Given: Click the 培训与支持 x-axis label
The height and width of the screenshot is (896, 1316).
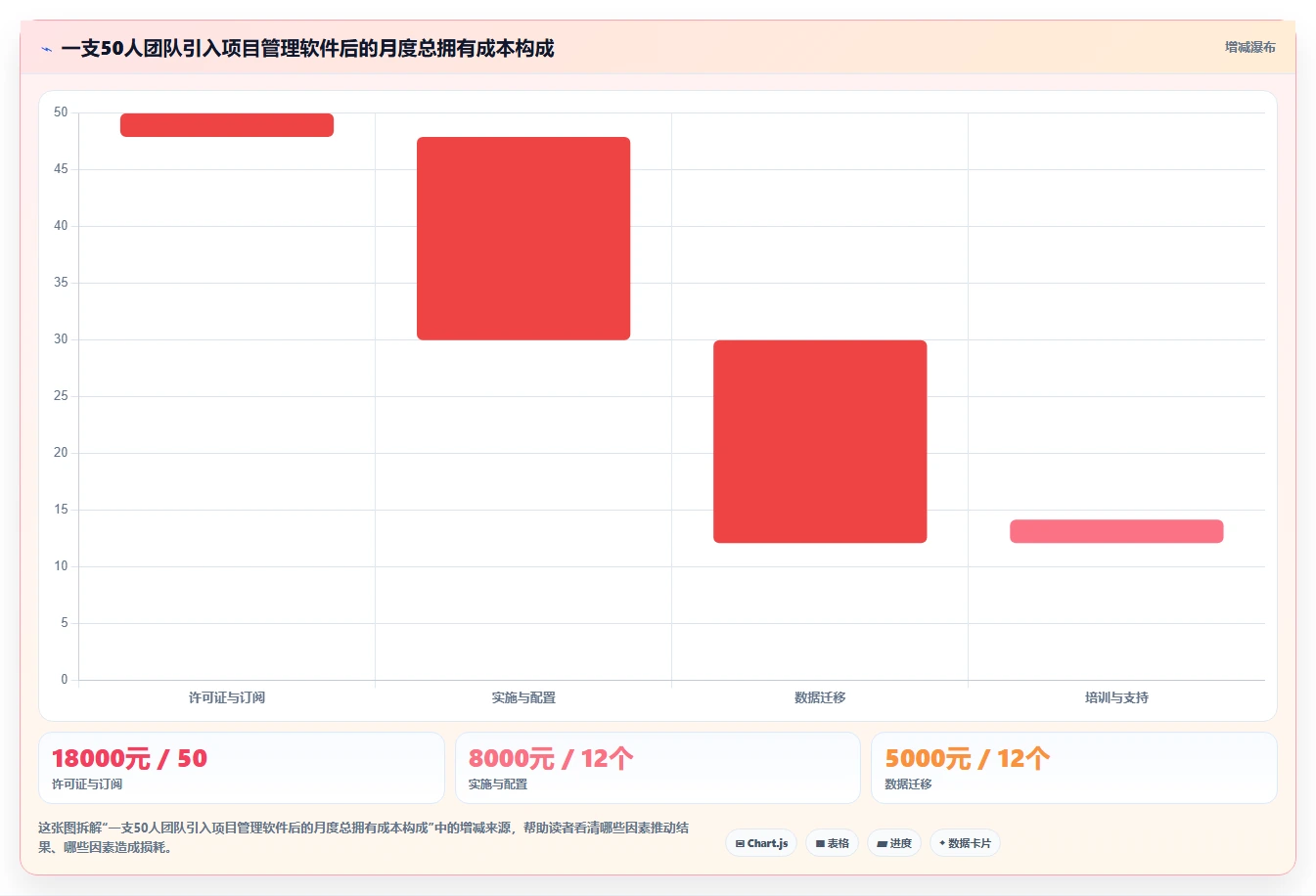Looking at the screenshot, I should pyautogui.click(x=1116, y=697).
